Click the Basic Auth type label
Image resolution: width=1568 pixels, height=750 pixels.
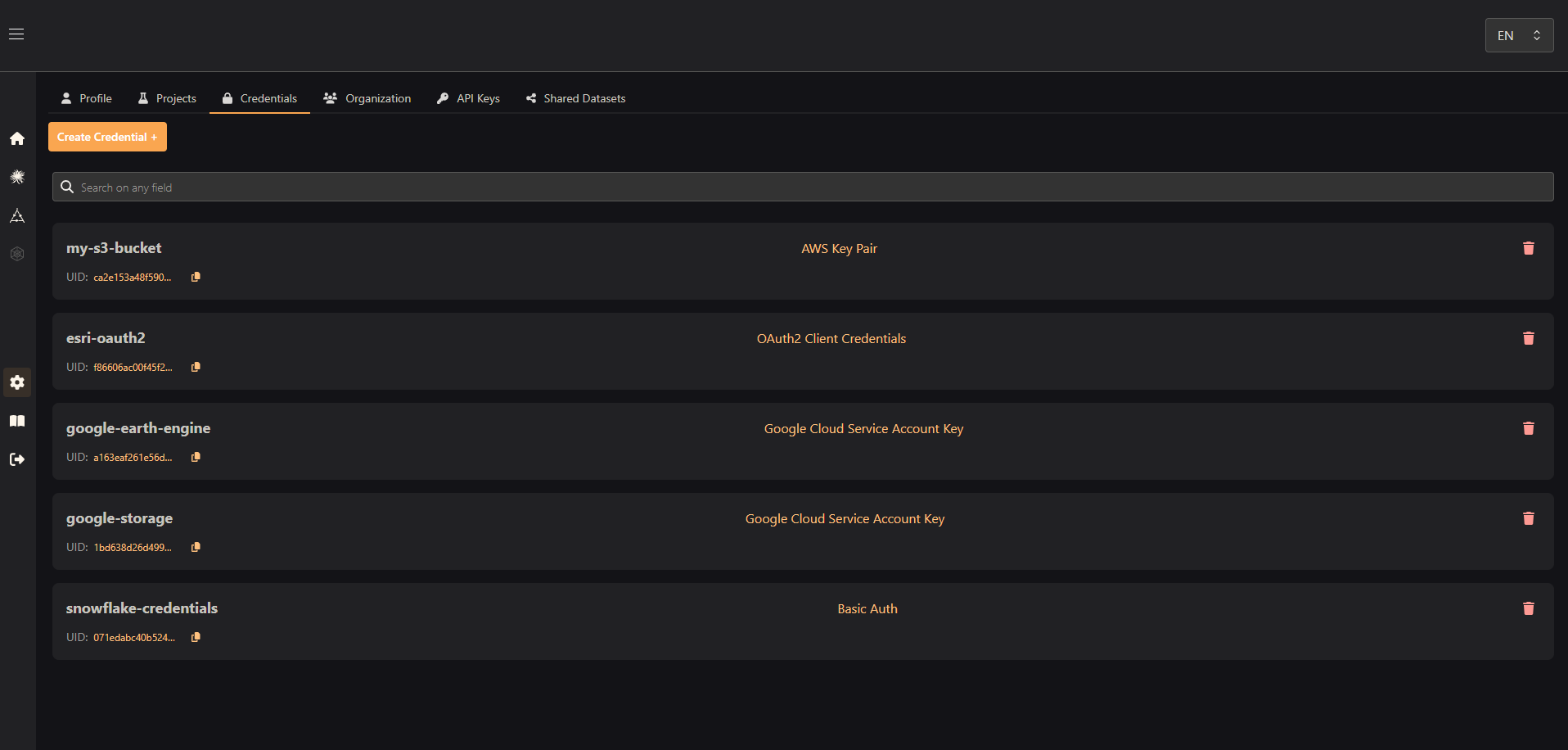867,608
